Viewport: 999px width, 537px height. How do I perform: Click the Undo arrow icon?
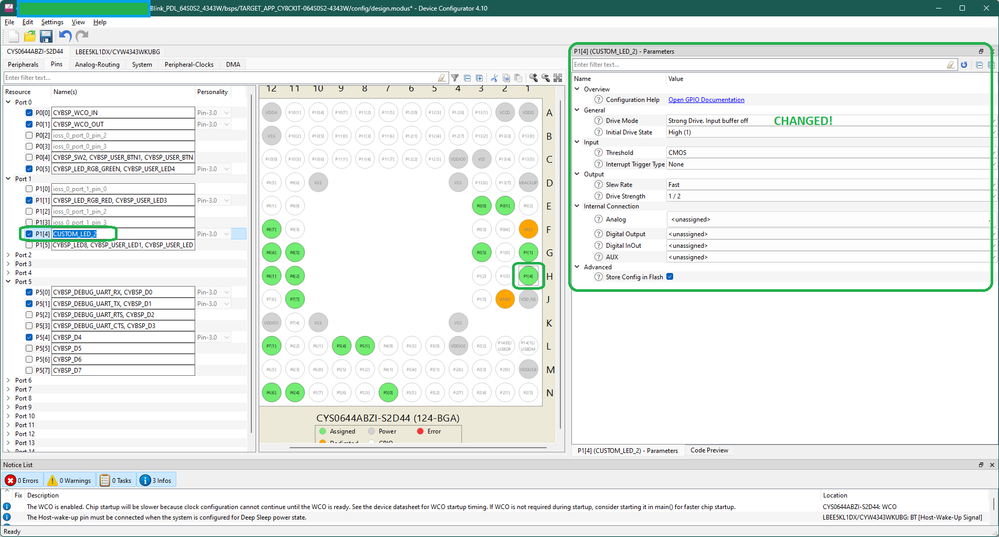click(65, 36)
